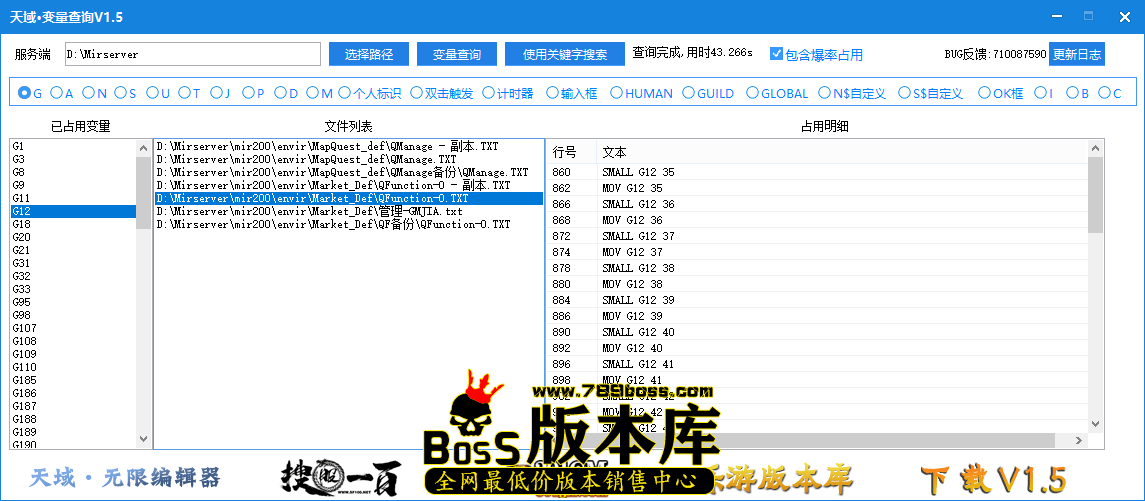Select the QManage备份\QManage.TXT file
The image size is (1145, 501).
348,172
